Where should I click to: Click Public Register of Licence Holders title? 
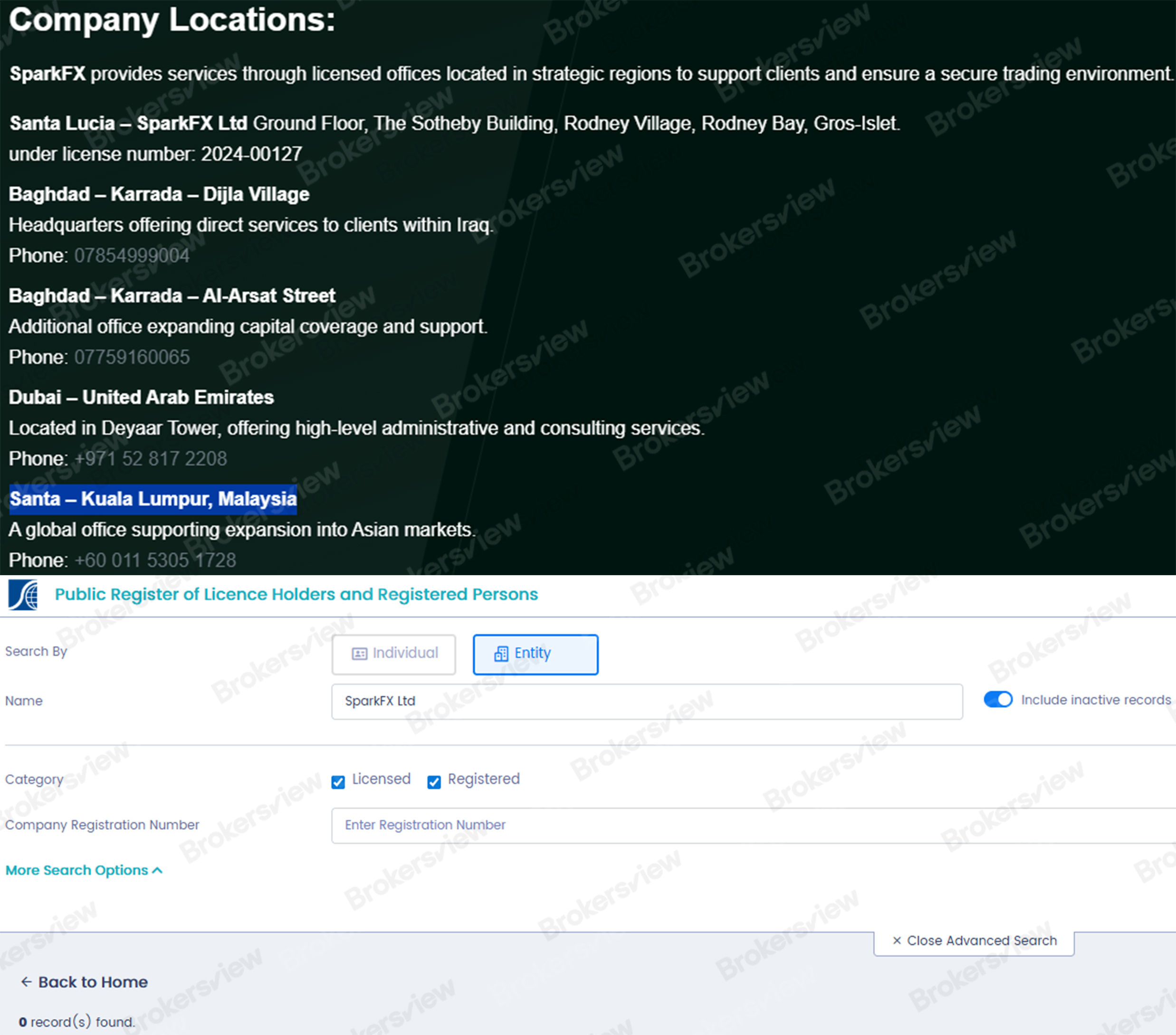pos(296,595)
